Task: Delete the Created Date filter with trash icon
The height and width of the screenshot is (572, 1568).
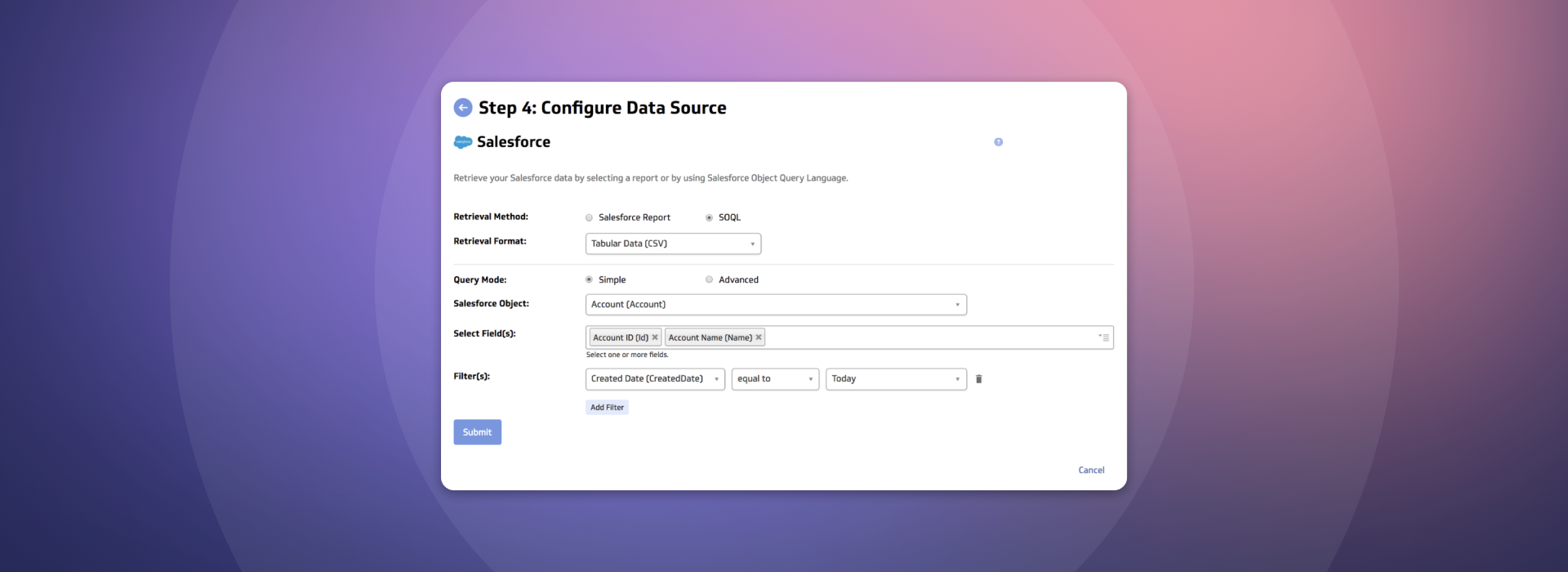Action: pyautogui.click(x=978, y=379)
